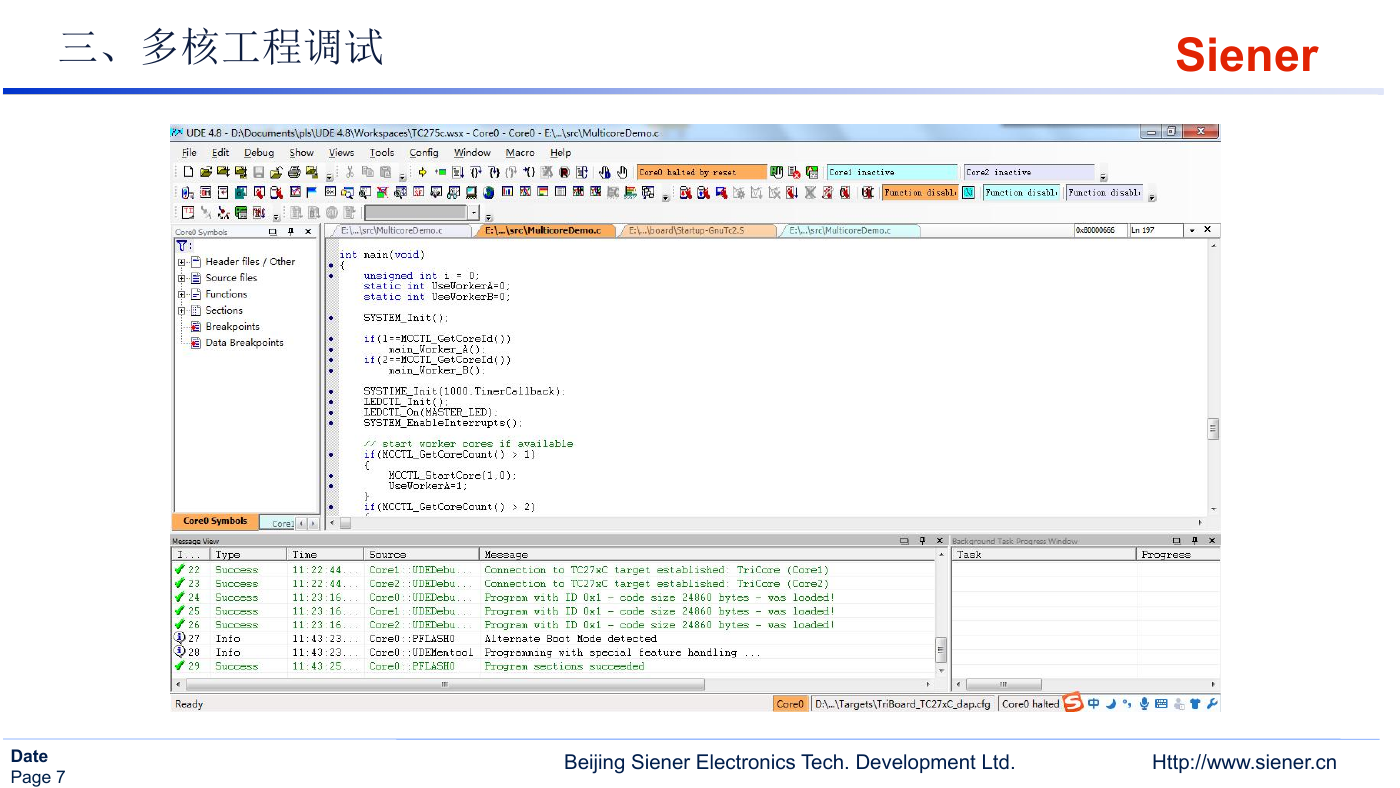The image size is (1400, 788).
Task: Click the Time column header
Action: 325,554
